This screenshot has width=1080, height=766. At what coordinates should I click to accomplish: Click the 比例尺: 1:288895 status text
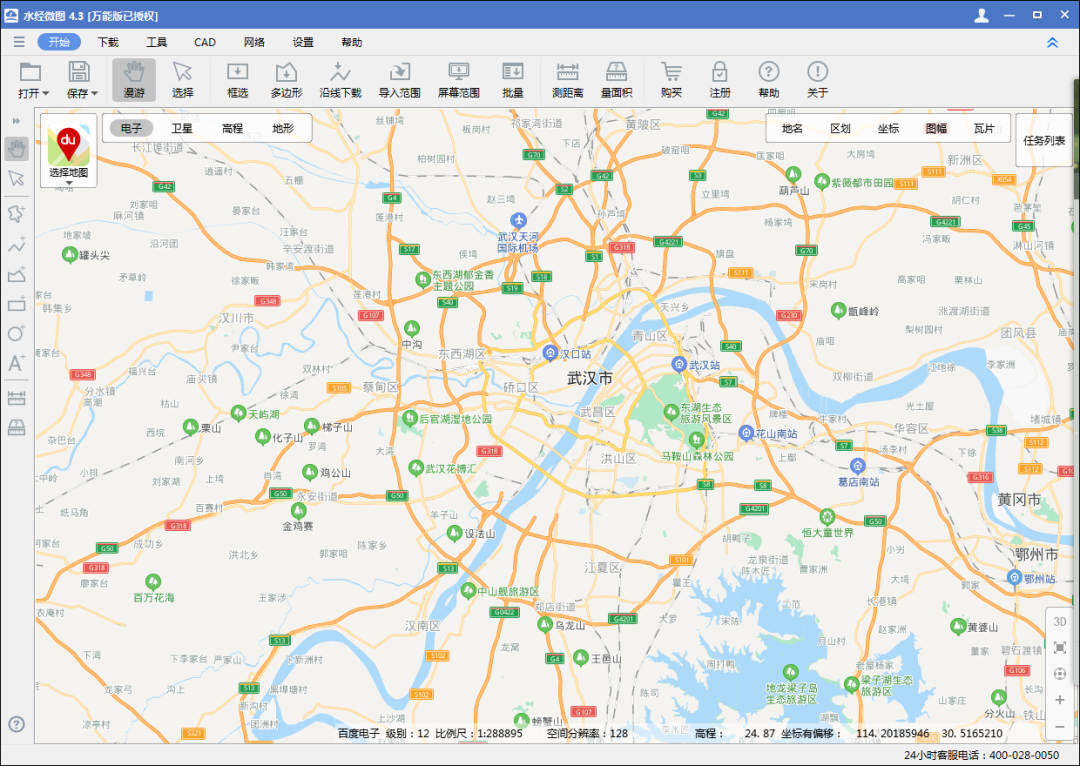pyautogui.click(x=479, y=734)
